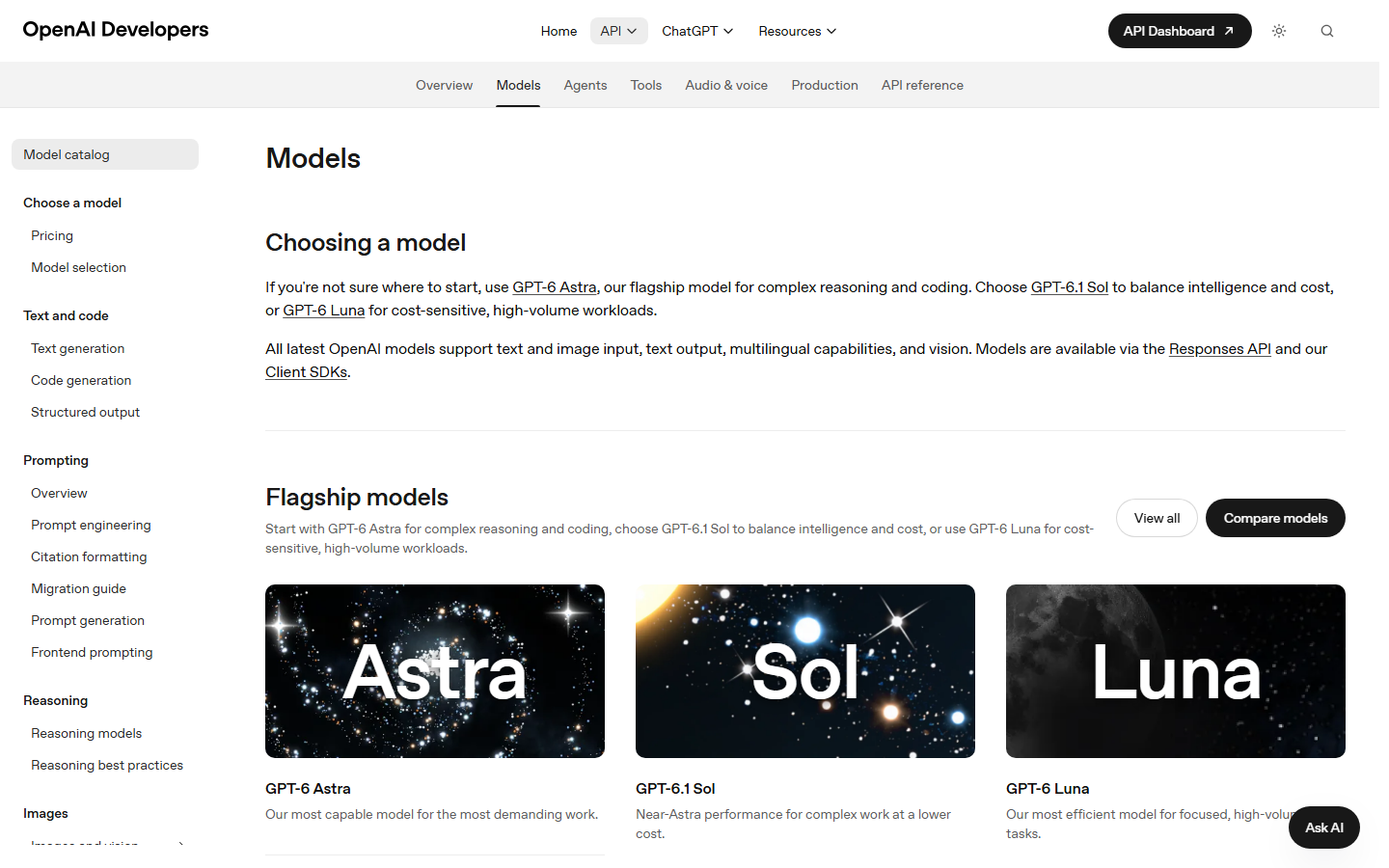This screenshot has height=868, width=1389.
Task: Open Code generation sidebar link
Action: coord(81,380)
